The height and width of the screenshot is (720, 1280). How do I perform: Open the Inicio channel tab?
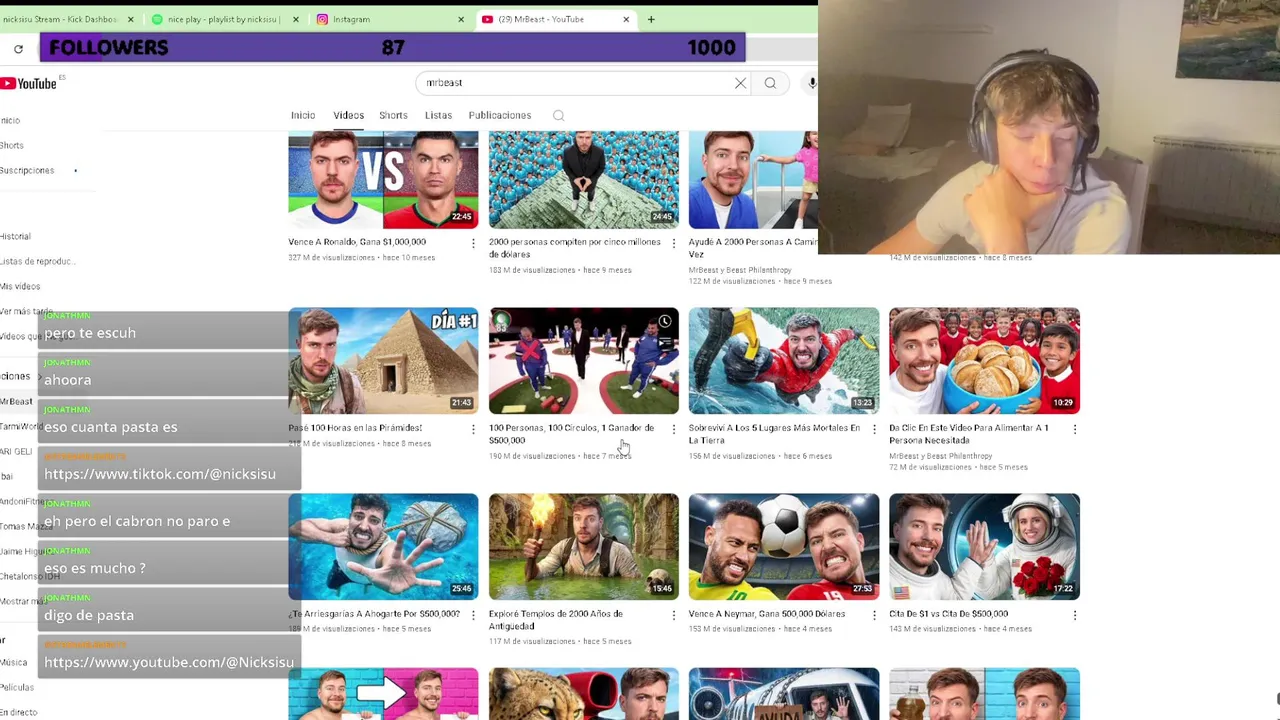tap(302, 115)
